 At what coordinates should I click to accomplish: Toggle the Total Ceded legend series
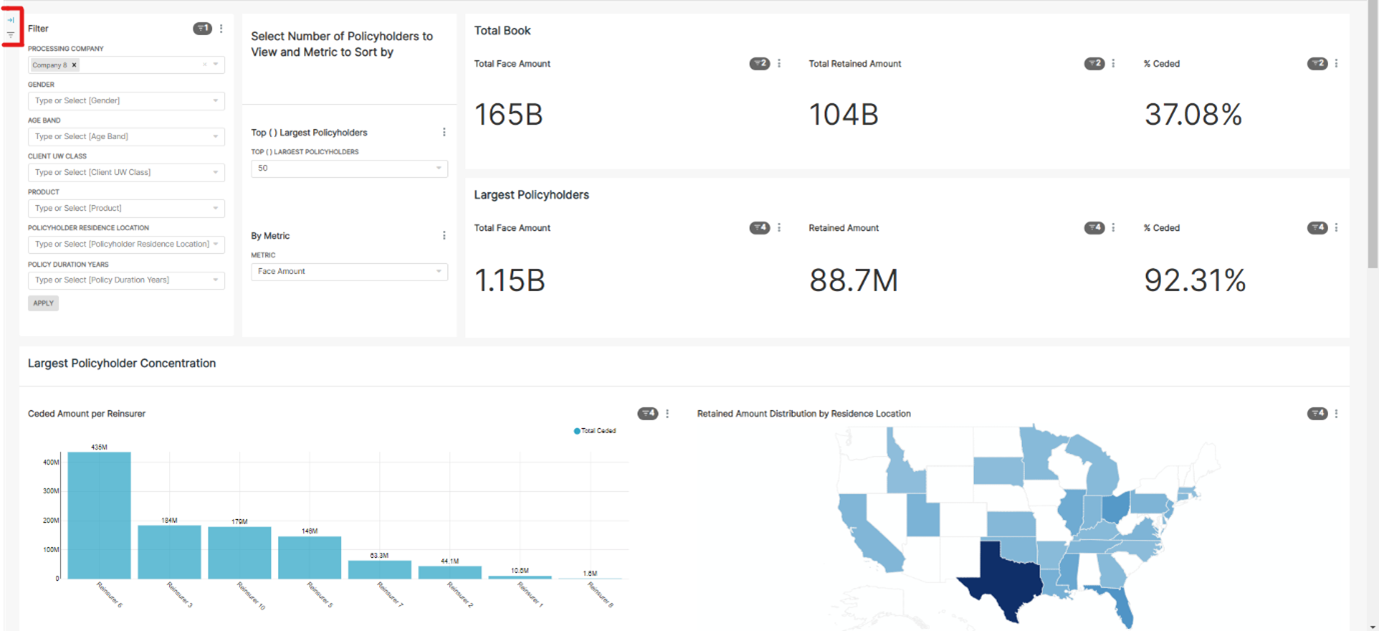[595, 431]
